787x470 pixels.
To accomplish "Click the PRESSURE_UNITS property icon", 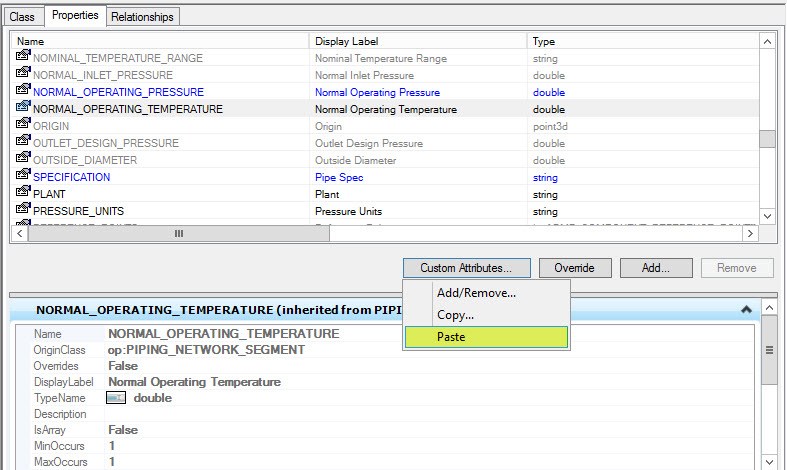I will click(23, 208).
